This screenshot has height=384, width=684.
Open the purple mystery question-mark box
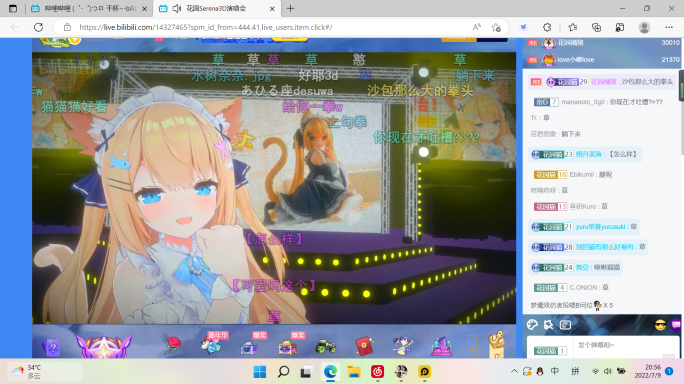click(52, 347)
